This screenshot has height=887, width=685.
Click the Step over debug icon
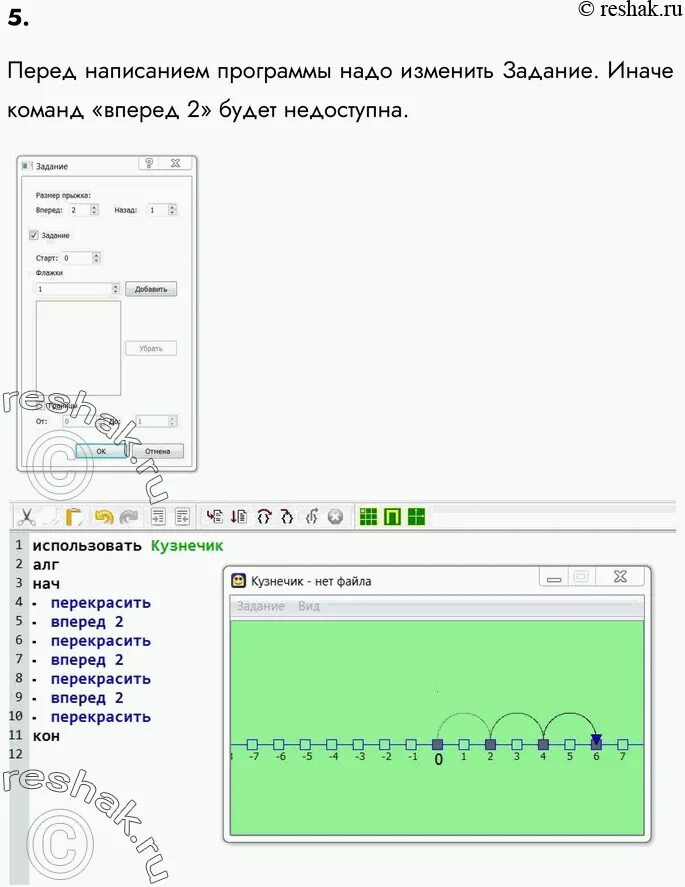coord(264,516)
